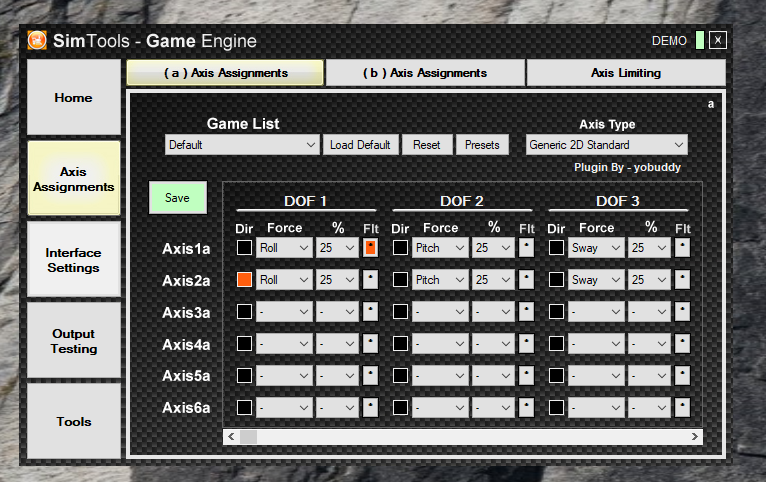Click the horizontal scrollbar thumb
Image resolution: width=766 pixels, height=482 pixels.
pyautogui.click(x=248, y=437)
